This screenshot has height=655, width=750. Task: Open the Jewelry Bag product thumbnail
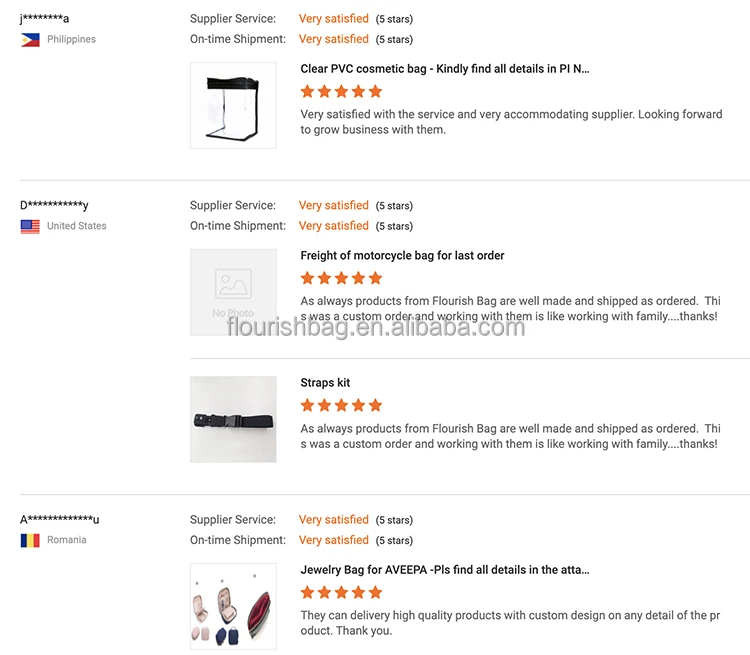[233, 606]
